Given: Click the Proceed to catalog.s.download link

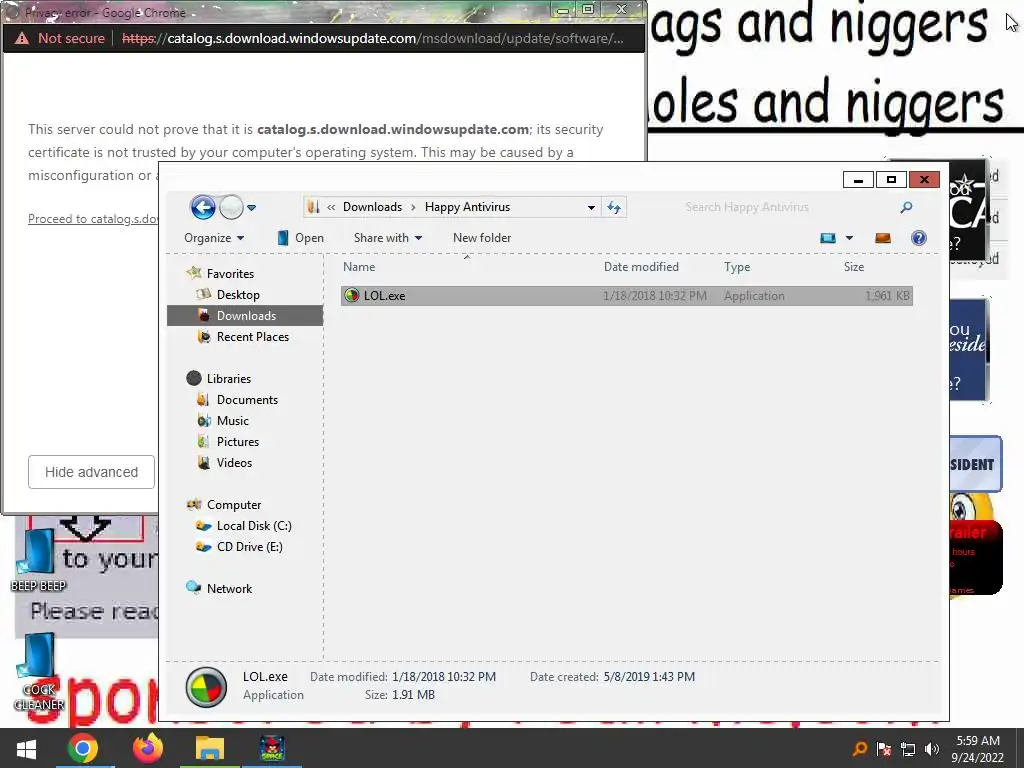Looking at the screenshot, I should [93, 219].
